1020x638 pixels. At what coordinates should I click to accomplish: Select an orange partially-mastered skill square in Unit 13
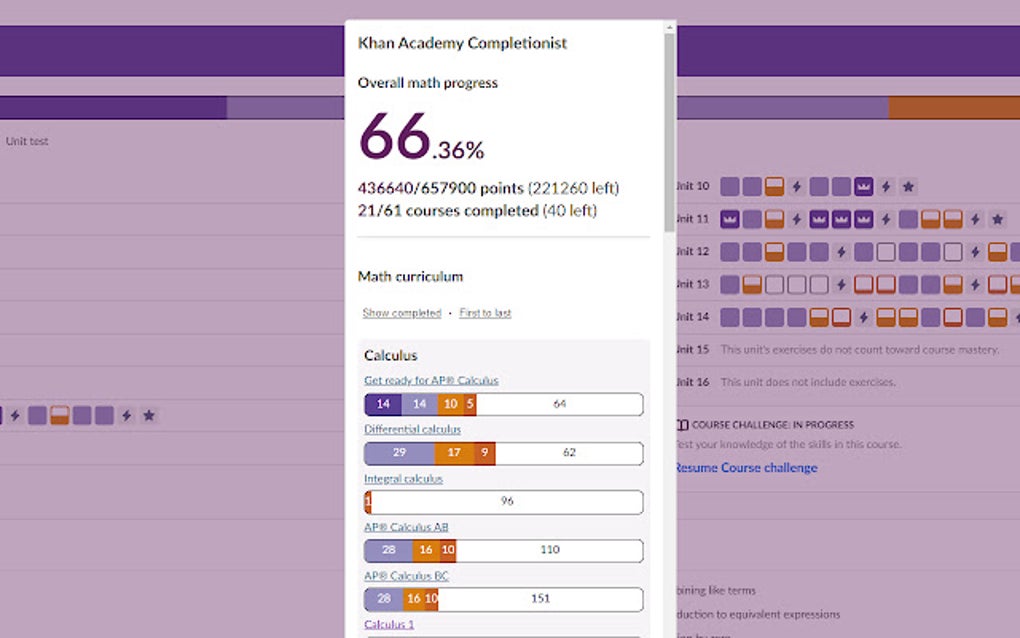coord(750,283)
